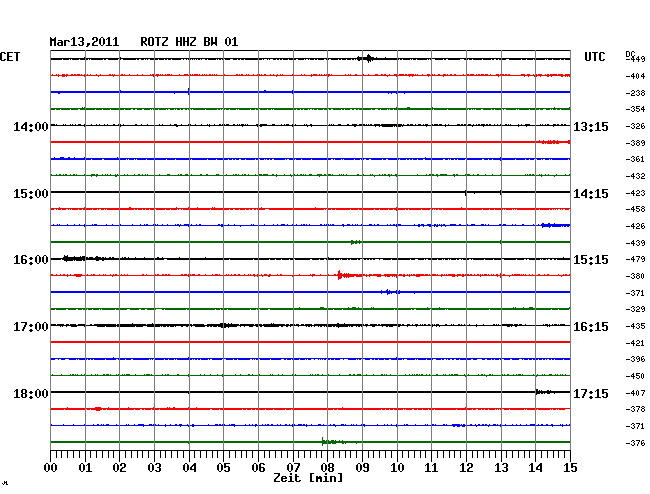Click the 14 minute axis label
Viewport: 650px width, 494px height.
[536, 468]
